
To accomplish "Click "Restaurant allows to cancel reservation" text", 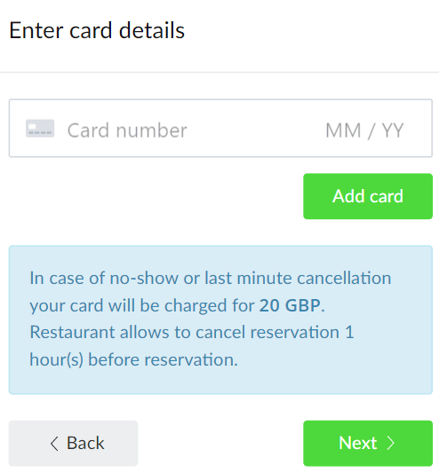I will [x=185, y=332].
